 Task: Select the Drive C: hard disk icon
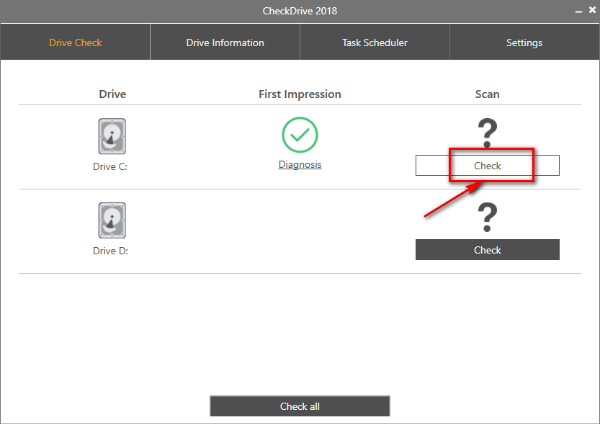pyautogui.click(x=112, y=136)
